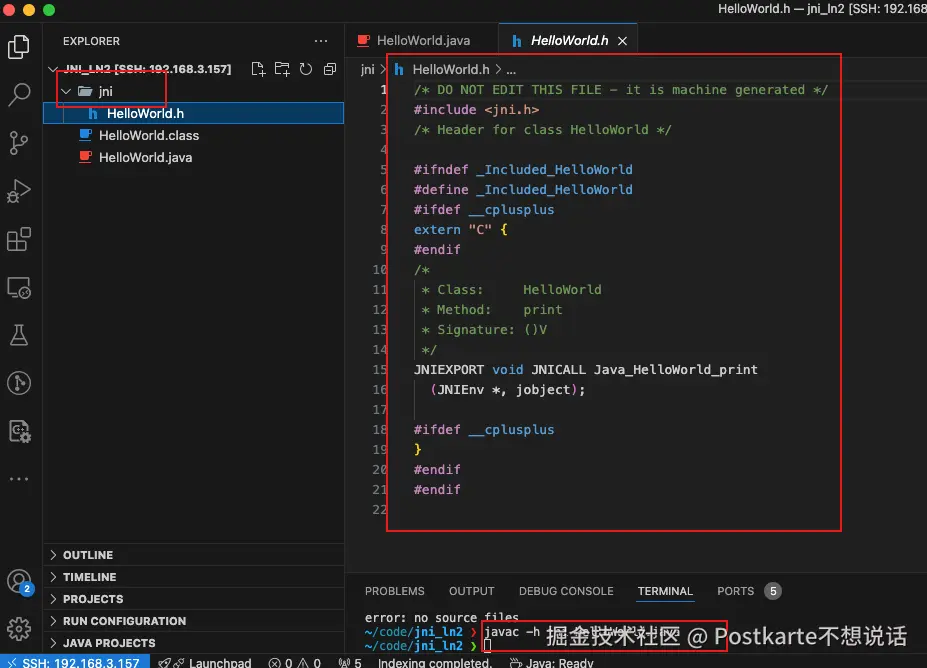This screenshot has width=927, height=668.
Task: Open the Remote Explorer view
Action: coord(19,288)
